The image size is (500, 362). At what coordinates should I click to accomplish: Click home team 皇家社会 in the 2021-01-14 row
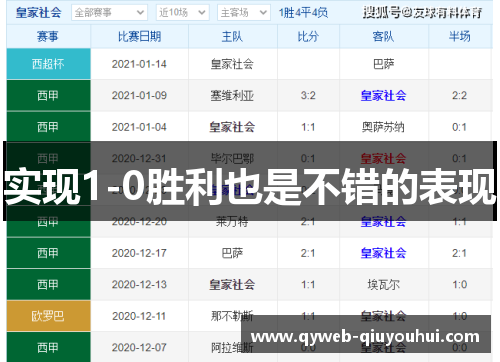tap(232, 64)
